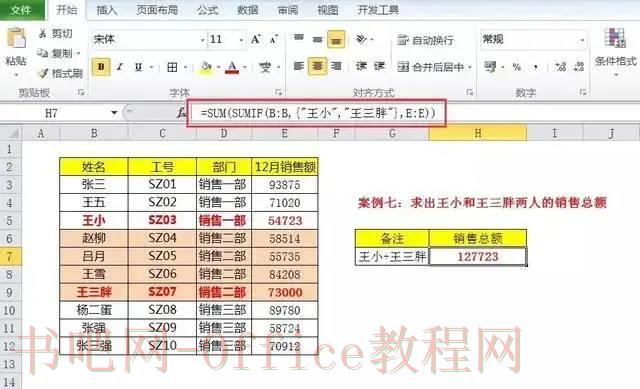Open the borders icon in font group
This screenshot has width=640, height=389.
[x=172, y=67]
